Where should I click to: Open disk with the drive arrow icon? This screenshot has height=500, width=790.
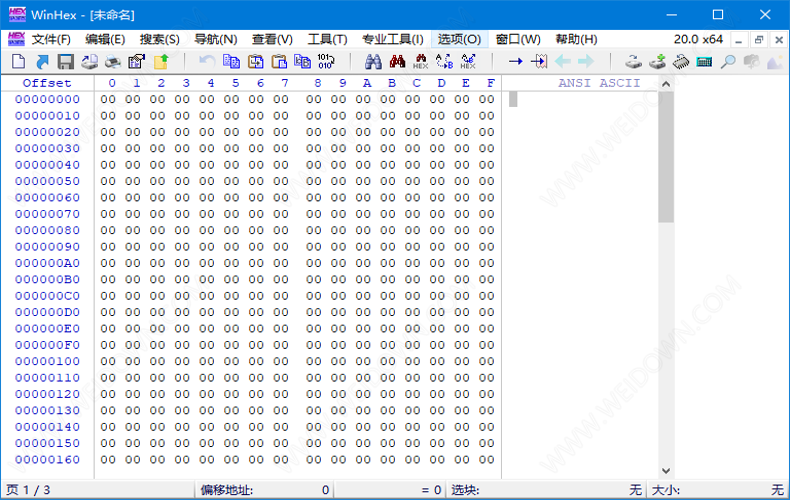pos(633,61)
